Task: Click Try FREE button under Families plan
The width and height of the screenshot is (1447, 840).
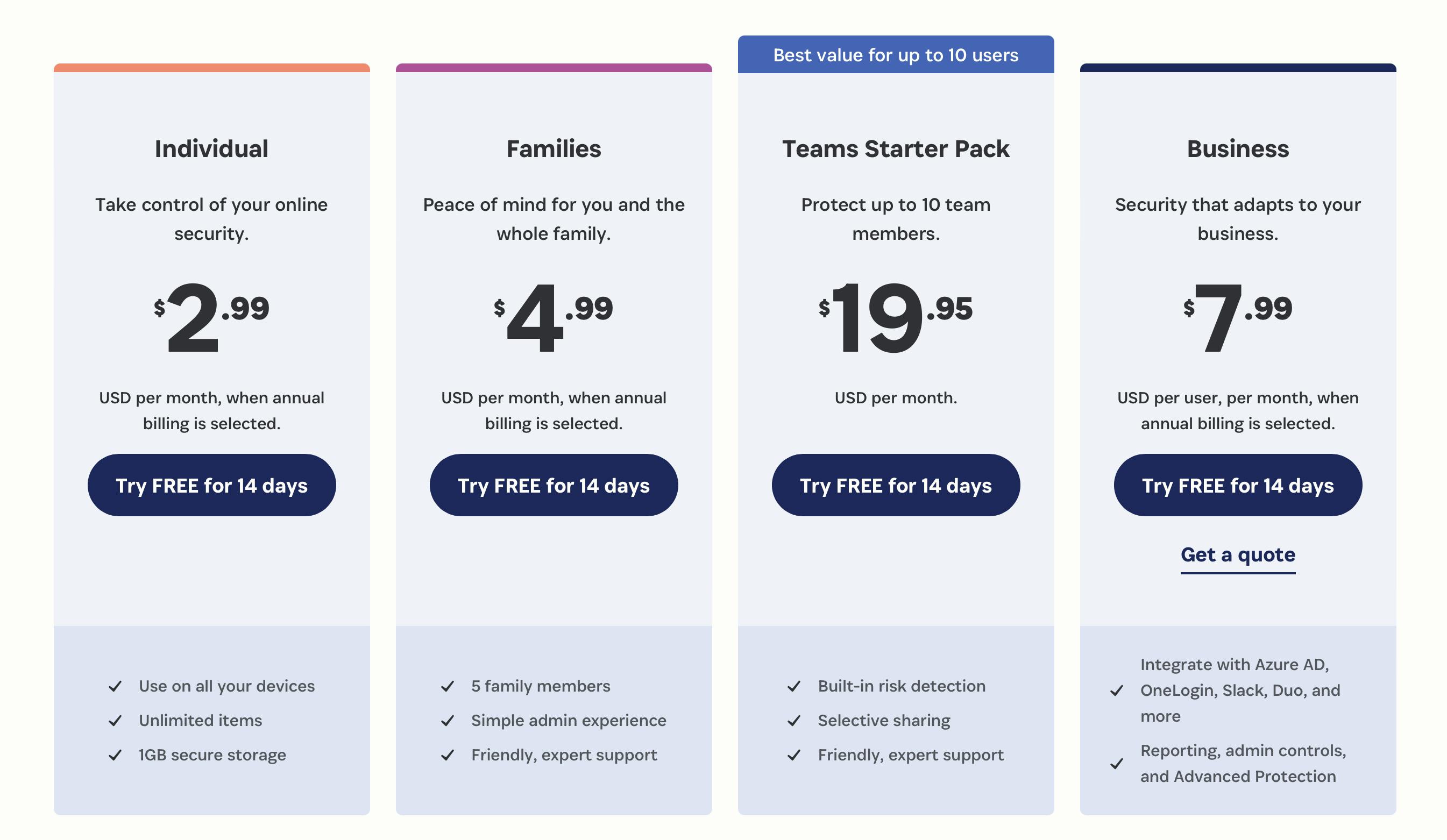Action: pos(554,485)
